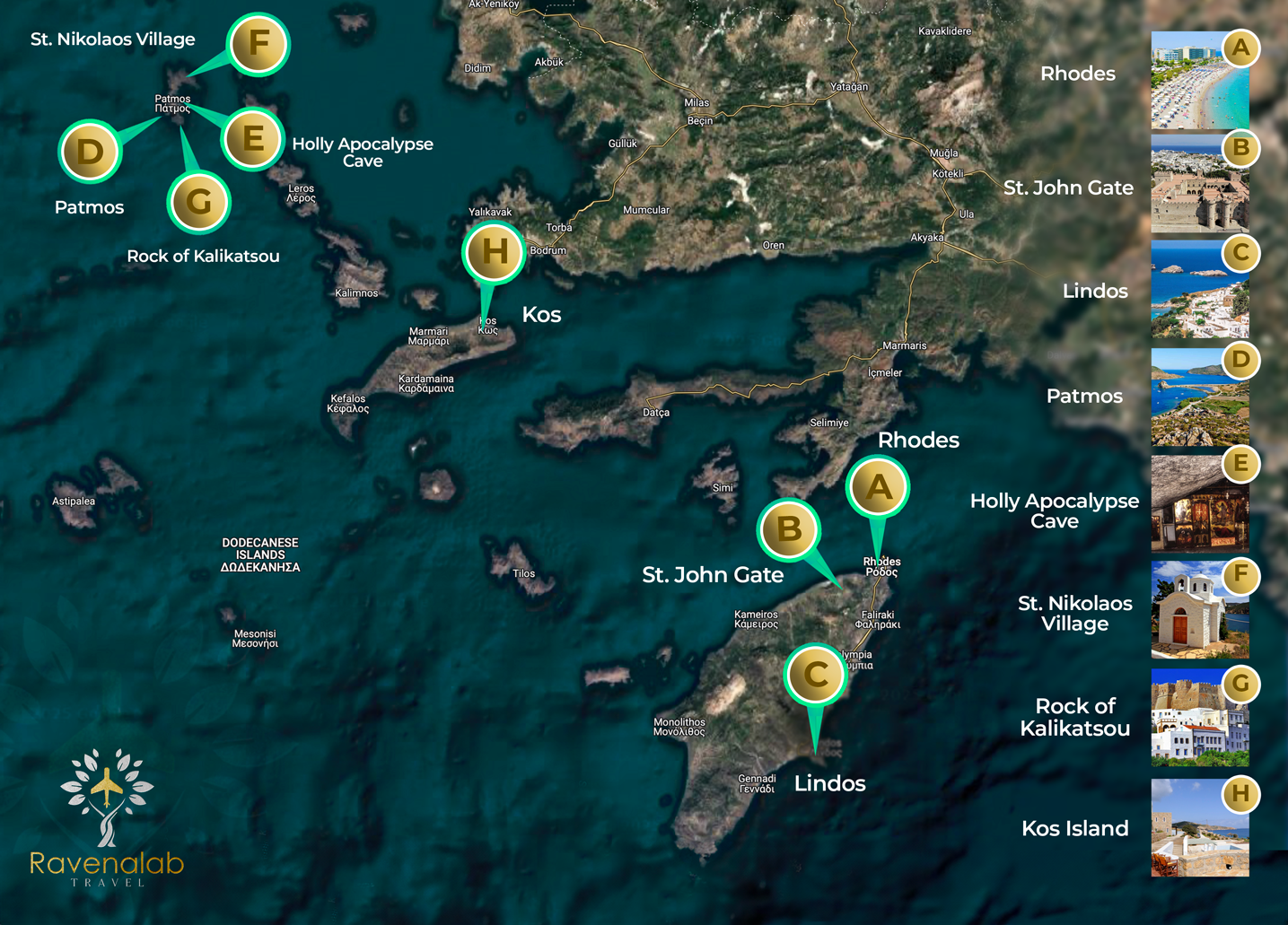Open the Rock of Kalikatsou thumbnail
The height and width of the screenshot is (925, 1288).
1198,718
